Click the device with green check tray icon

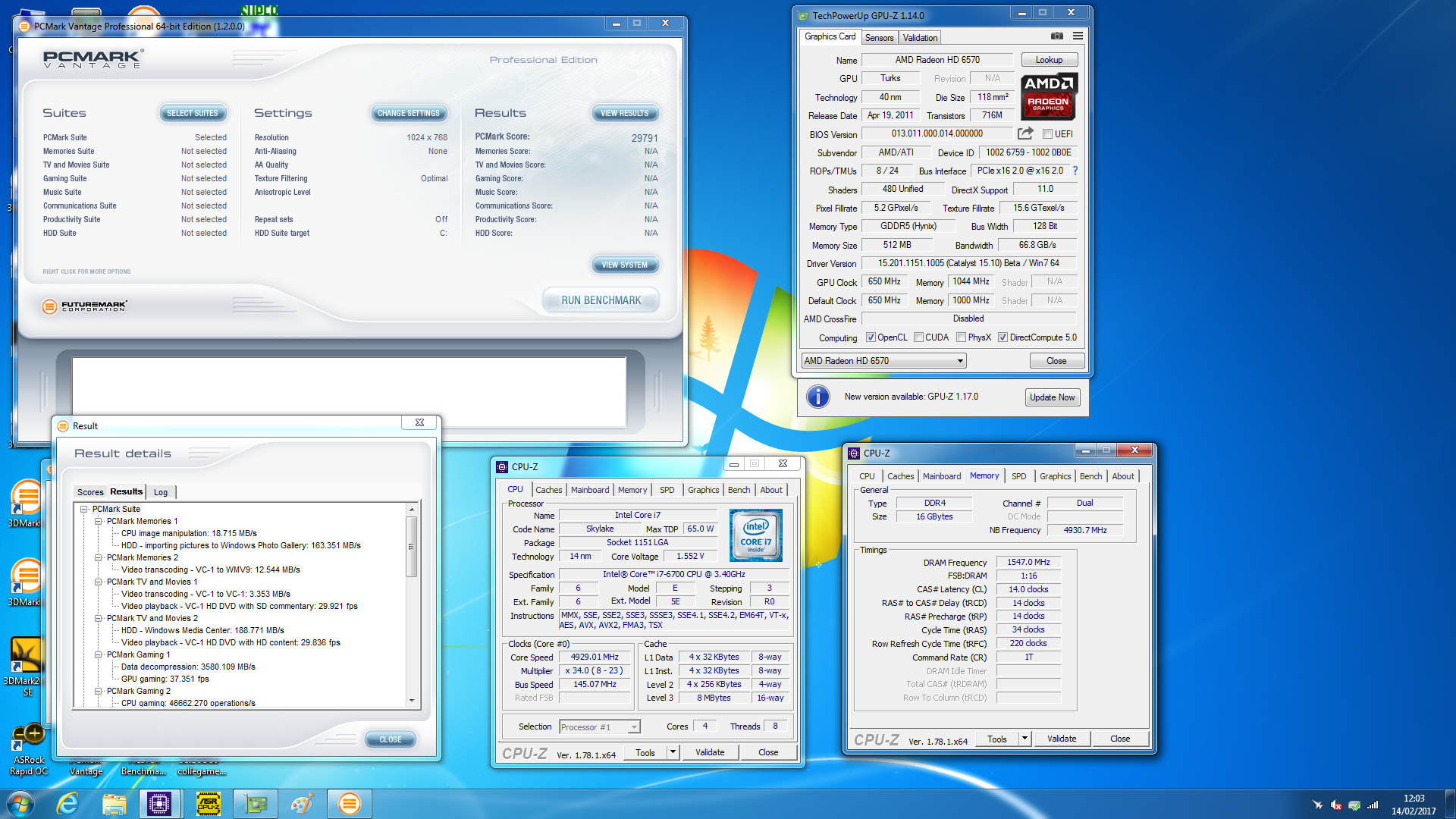(1354, 805)
